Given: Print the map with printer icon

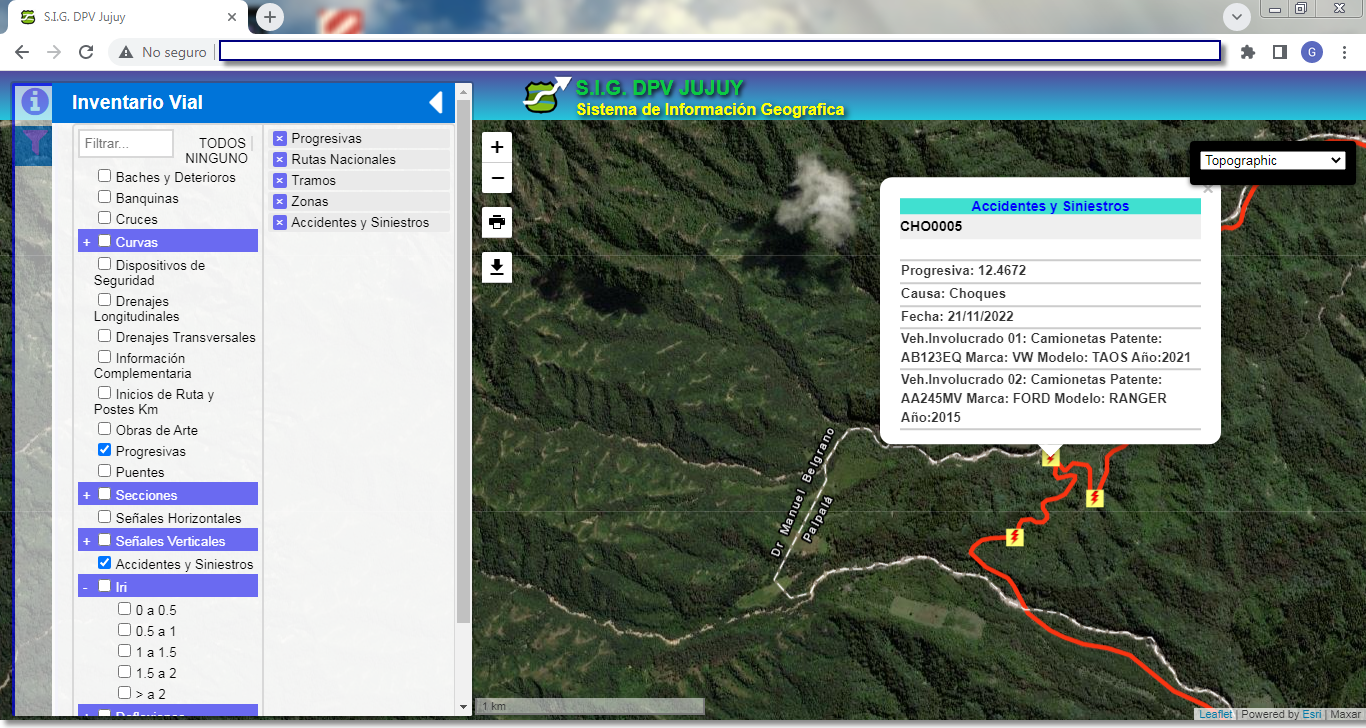Looking at the screenshot, I should (x=497, y=222).
